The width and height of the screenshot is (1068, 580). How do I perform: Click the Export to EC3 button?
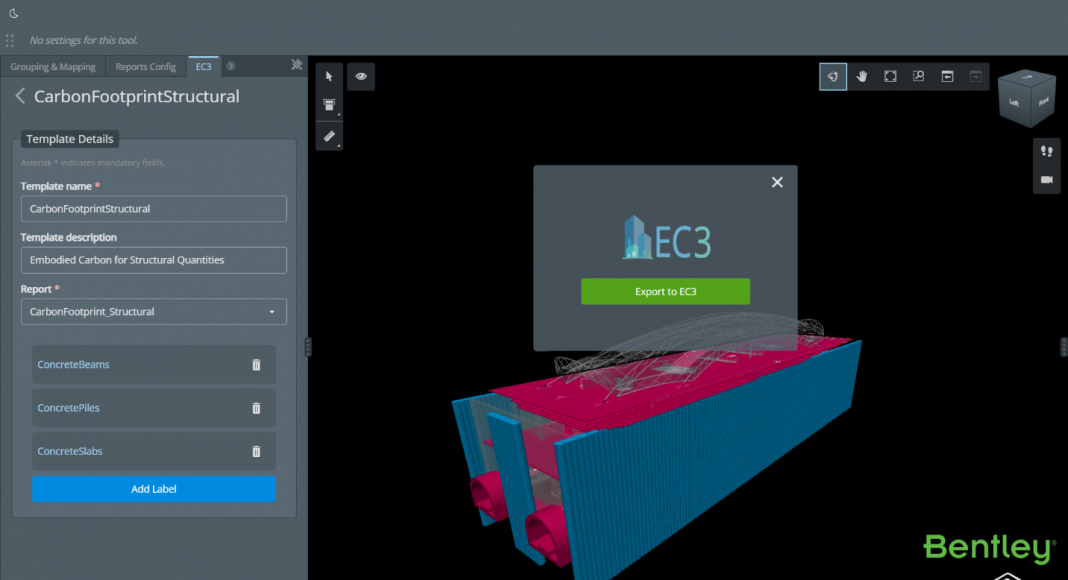665,291
